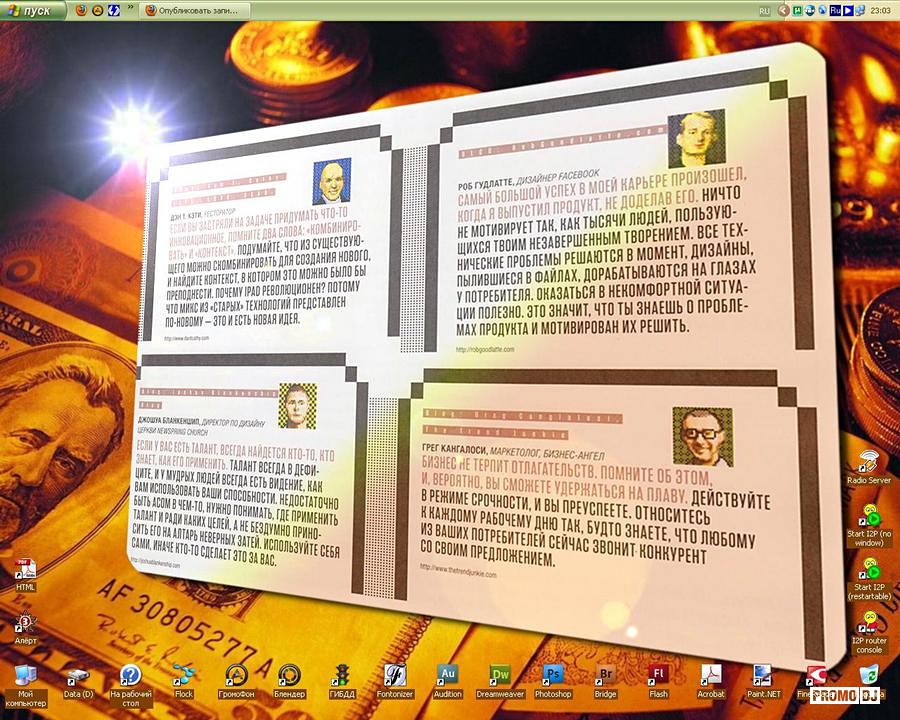Switch to the 'Опубликовать запи...' taskbar window
900x720 pixels.
196,10
